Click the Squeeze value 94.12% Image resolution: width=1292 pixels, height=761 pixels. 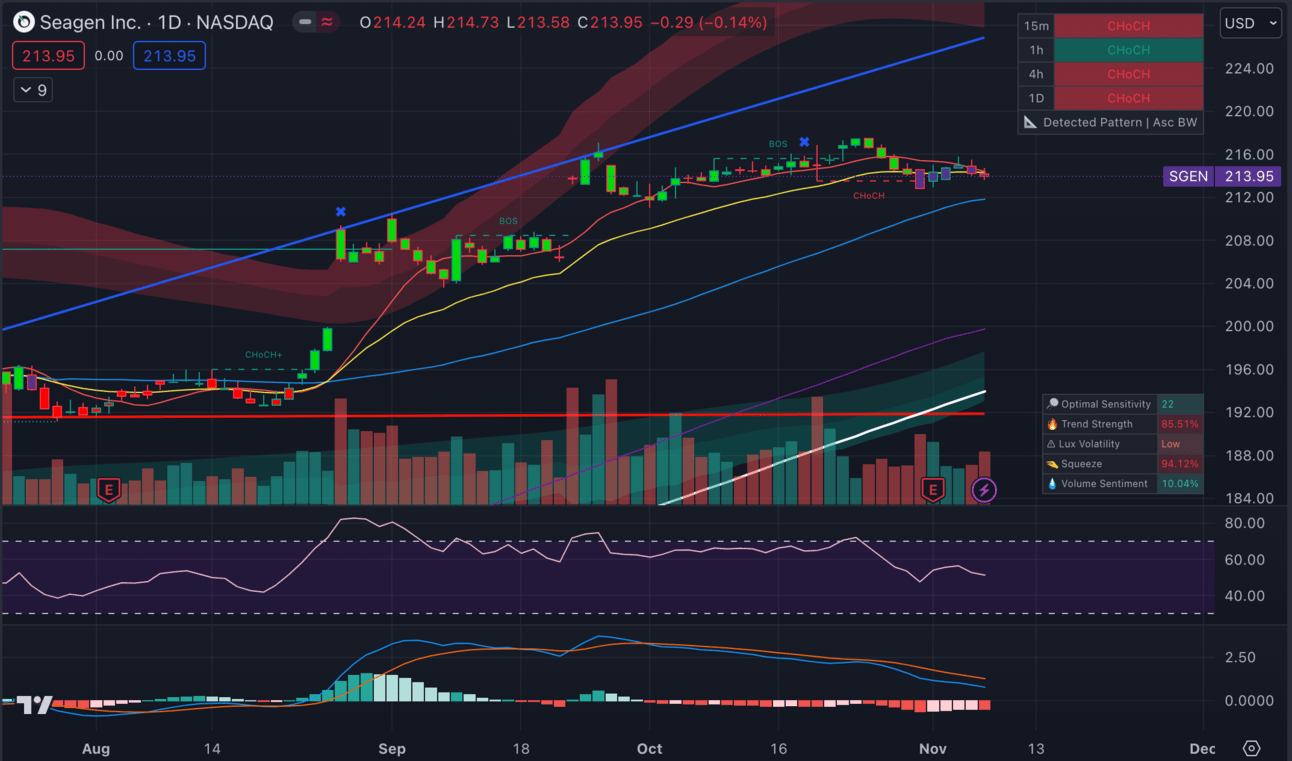click(x=1180, y=464)
